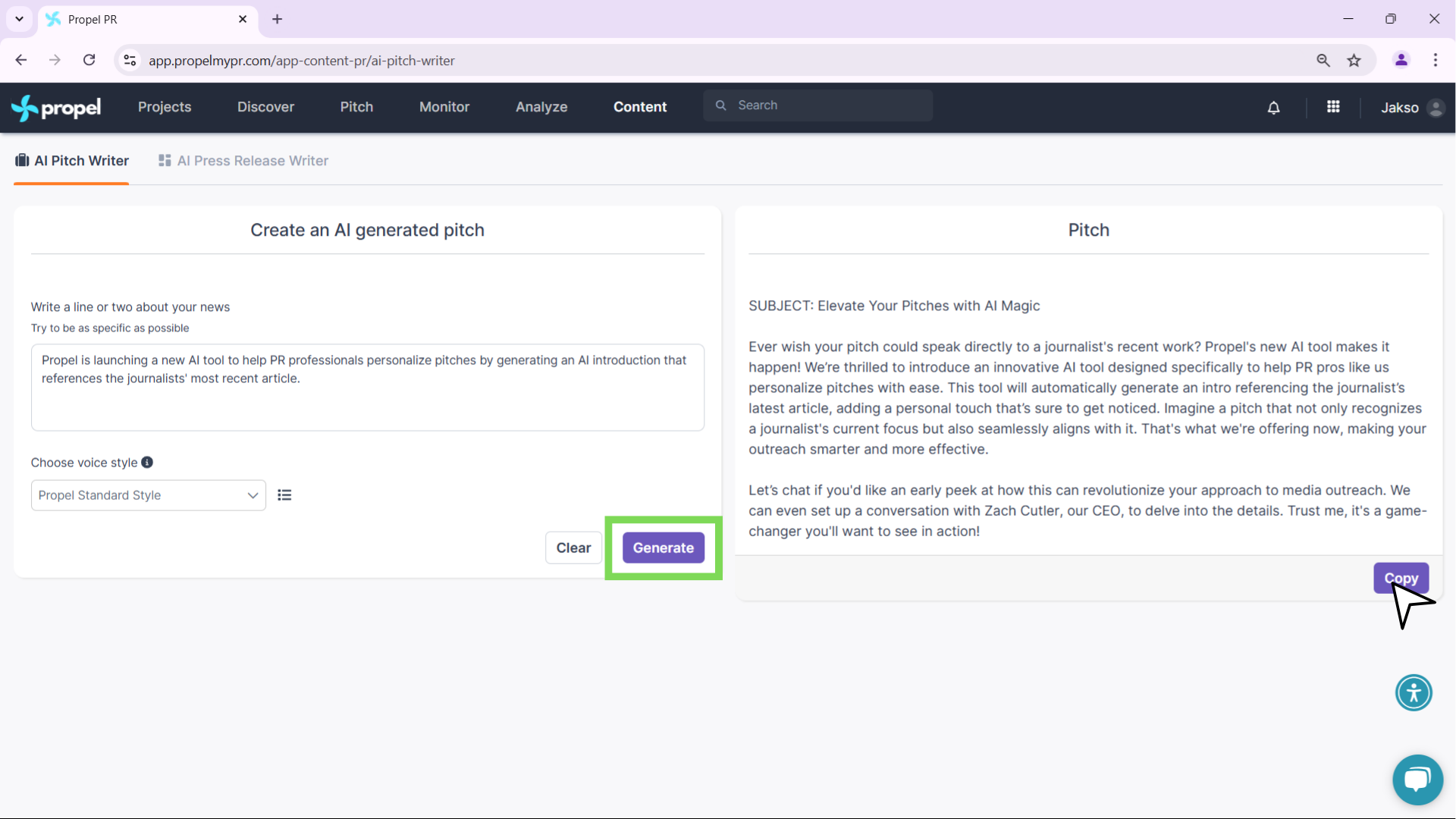1456x819 pixels.
Task: Click 'Create an AI generated pitch' heading
Action: coord(367,230)
